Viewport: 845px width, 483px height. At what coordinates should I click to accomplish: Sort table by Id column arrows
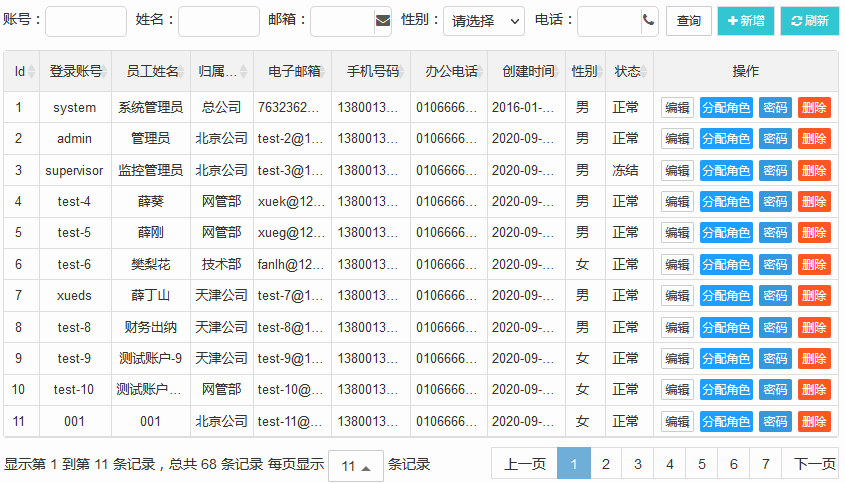[x=31, y=71]
